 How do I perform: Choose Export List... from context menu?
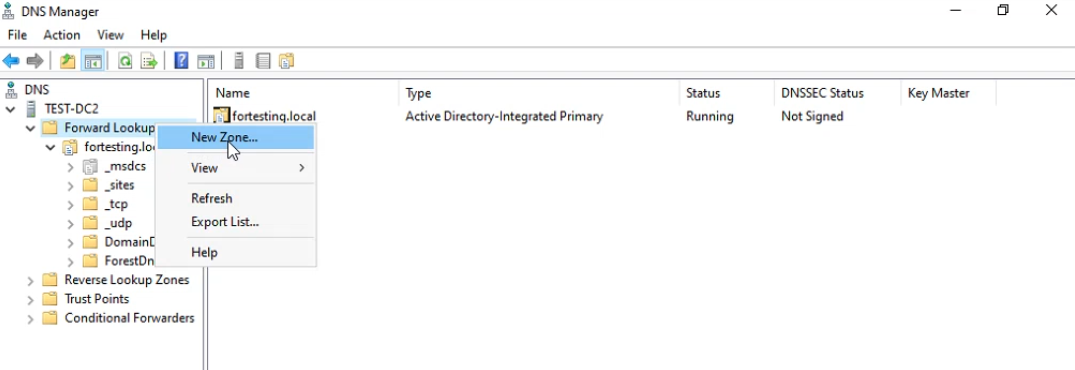pos(236,222)
